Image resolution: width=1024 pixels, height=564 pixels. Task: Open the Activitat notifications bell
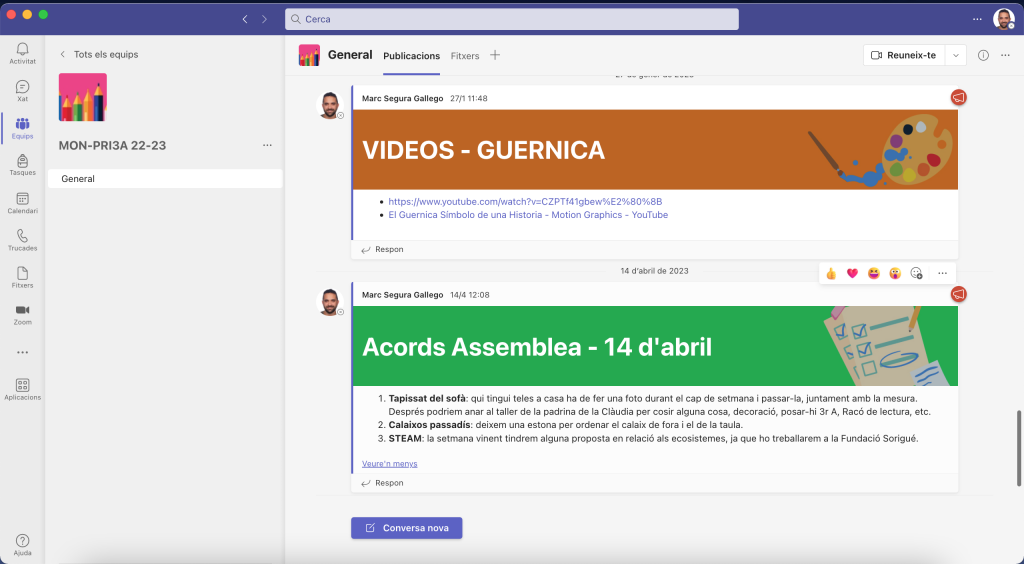22,50
